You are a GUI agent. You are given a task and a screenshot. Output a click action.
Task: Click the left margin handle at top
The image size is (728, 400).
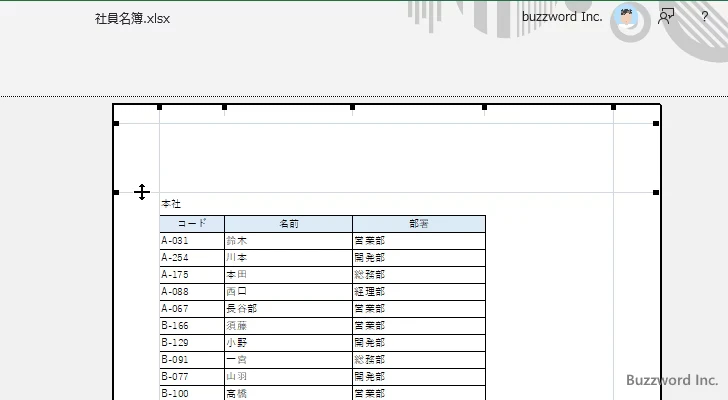pos(159,107)
